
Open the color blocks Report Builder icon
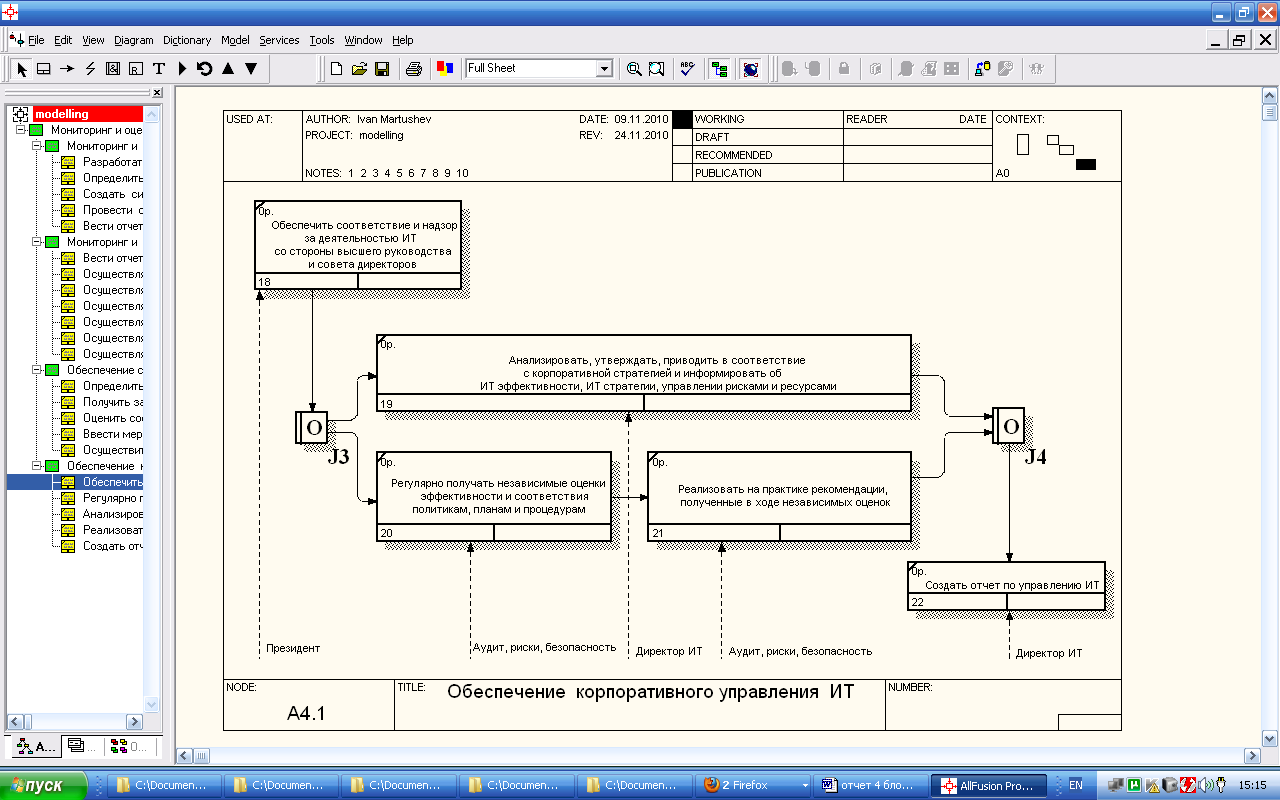click(x=445, y=69)
